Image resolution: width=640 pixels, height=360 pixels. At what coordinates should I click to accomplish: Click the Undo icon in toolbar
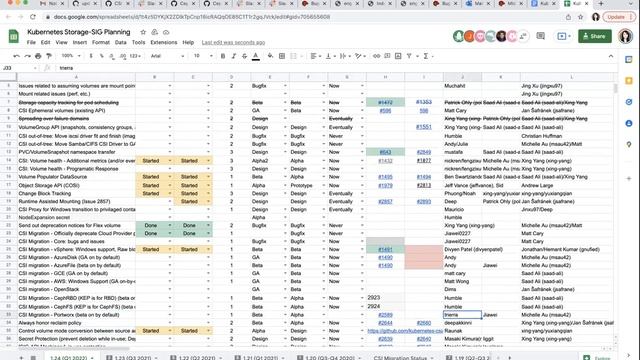point(16,56)
